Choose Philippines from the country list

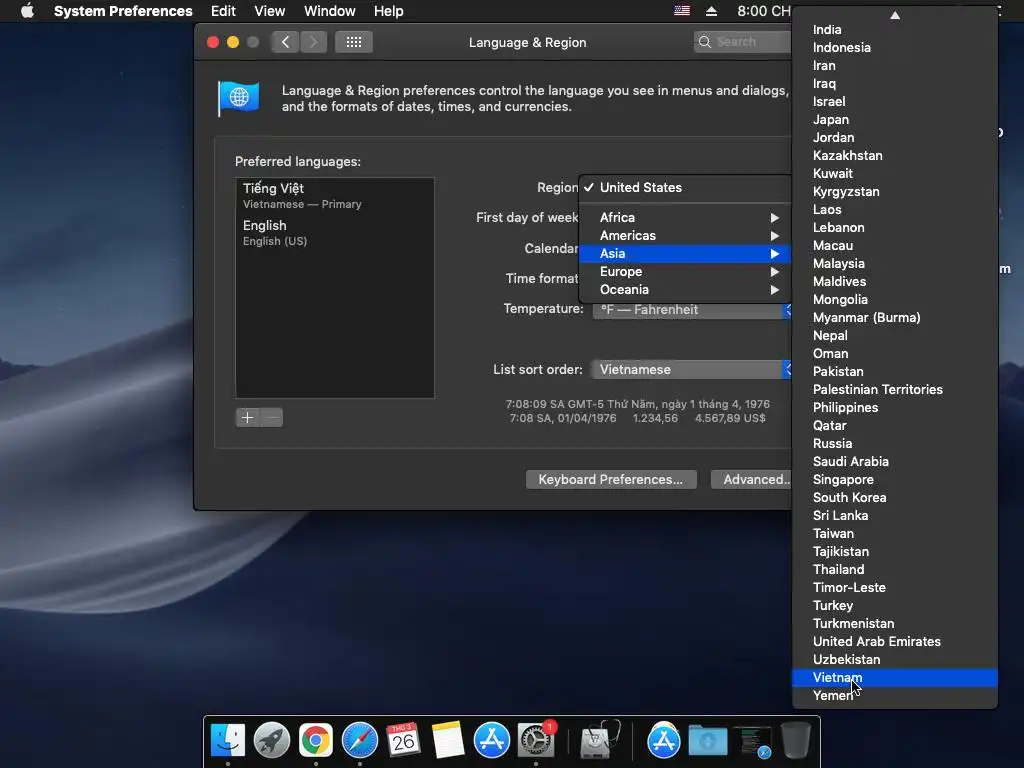tap(895, 408)
